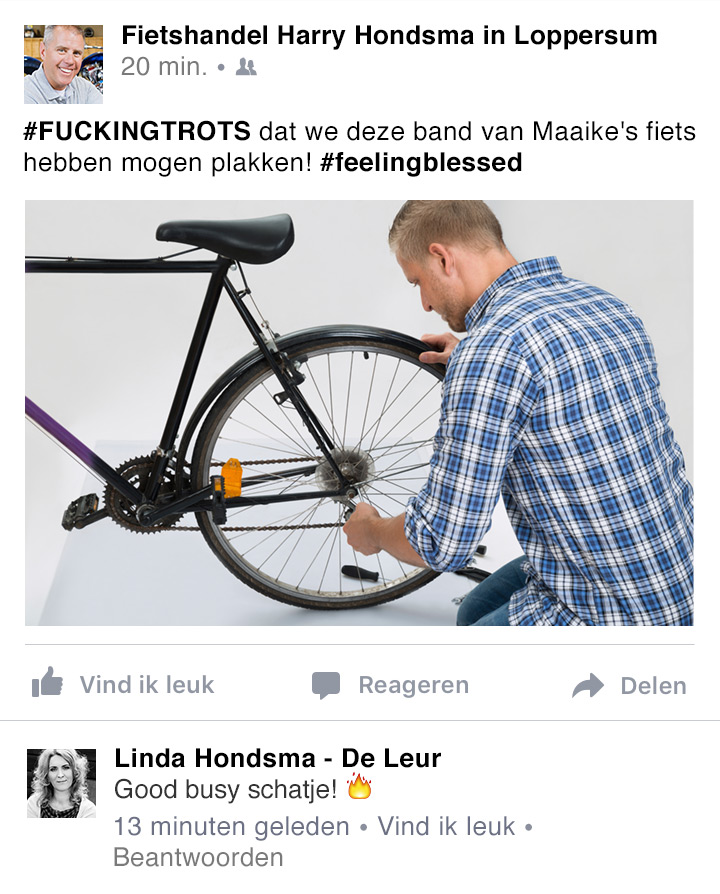Click the share arrow icon
This screenshot has width=720, height=894.
pyautogui.click(x=588, y=686)
